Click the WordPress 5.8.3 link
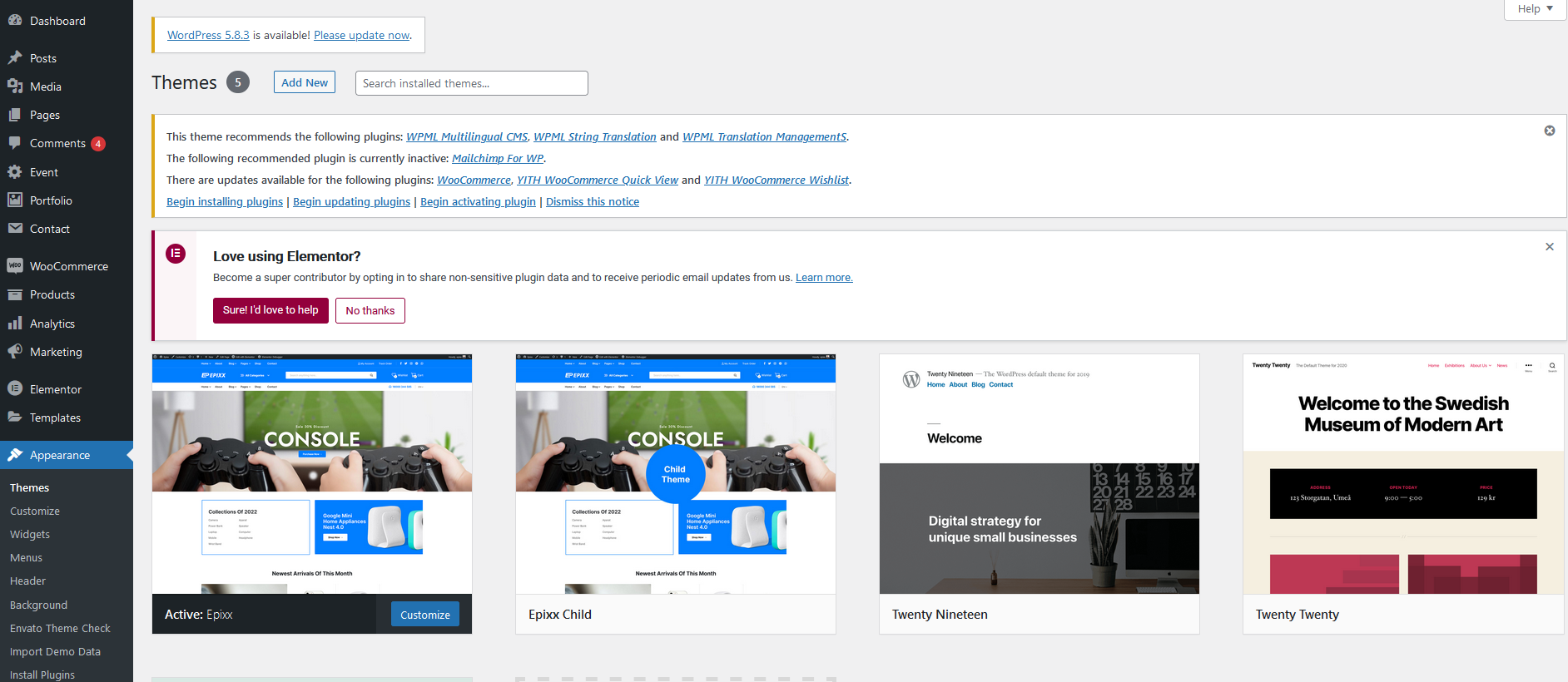 [208, 35]
